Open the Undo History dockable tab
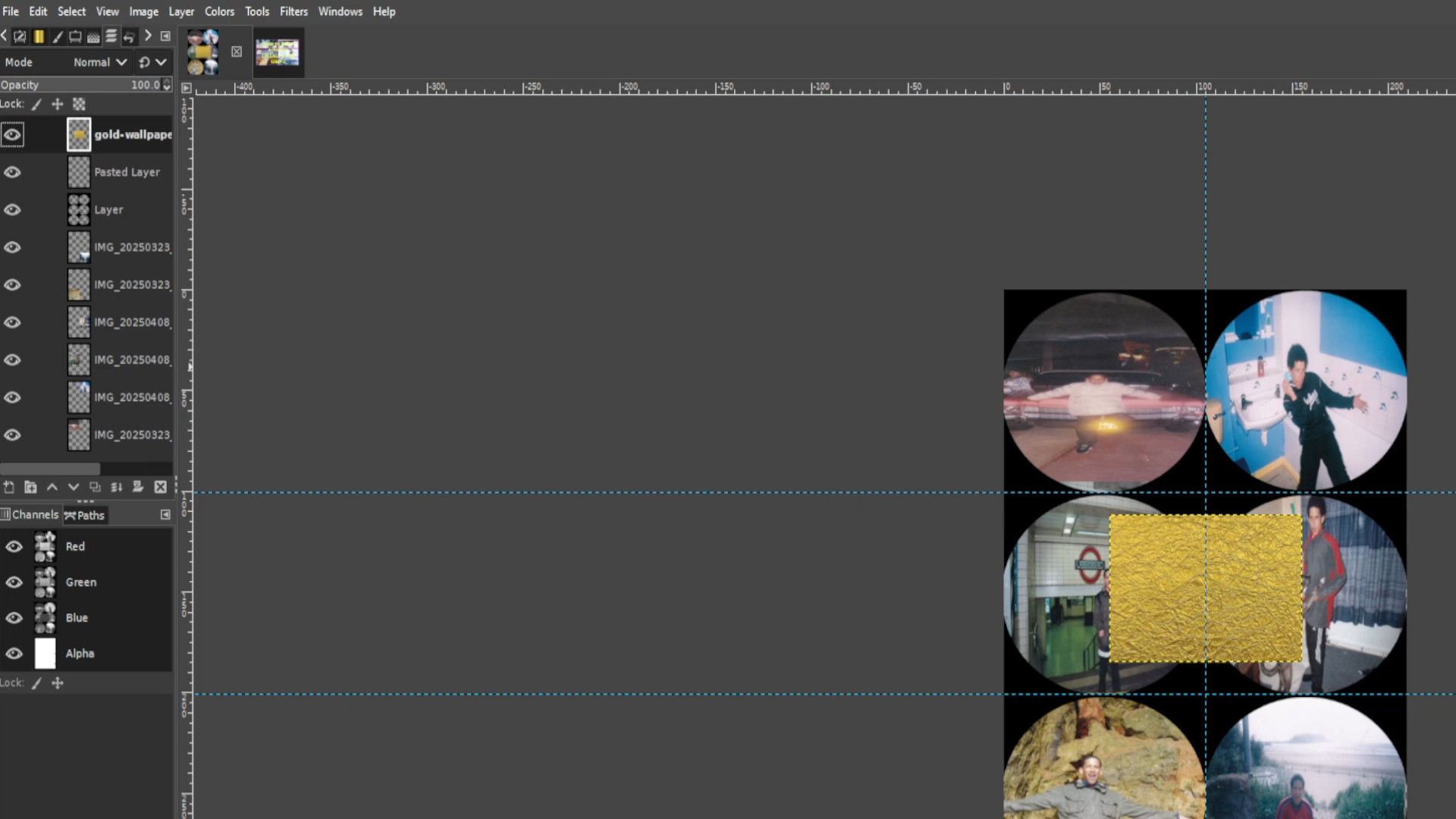Image resolution: width=1456 pixels, height=819 pixels. [x=130, y=36]
